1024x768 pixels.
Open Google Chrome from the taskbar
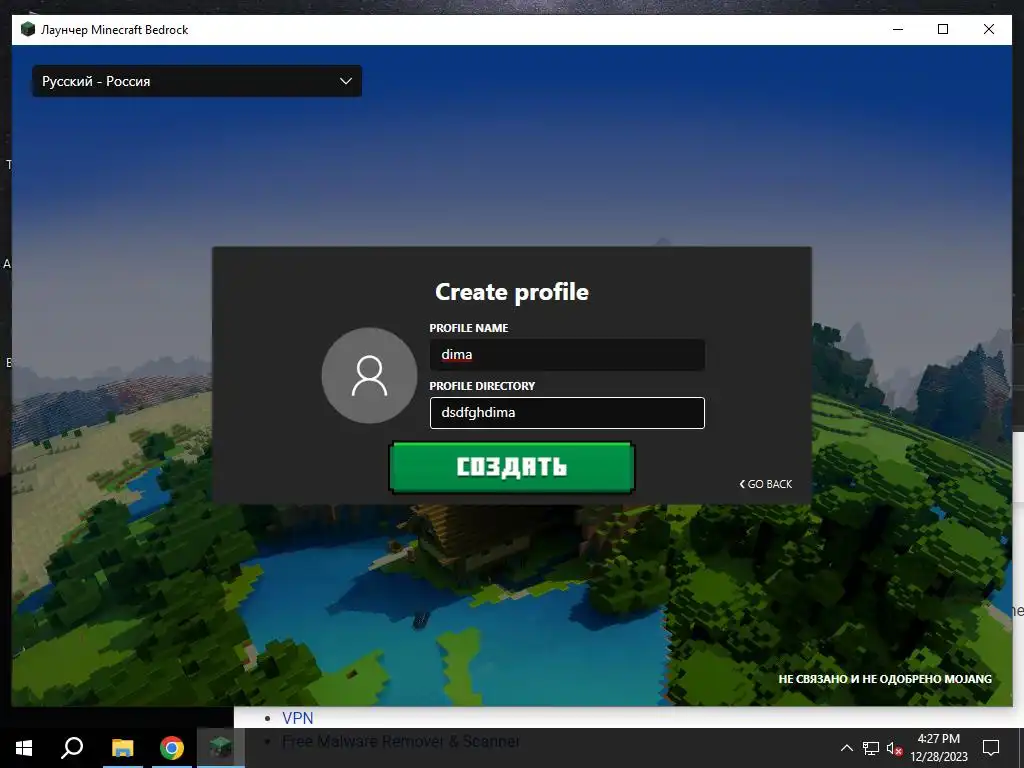172,748
